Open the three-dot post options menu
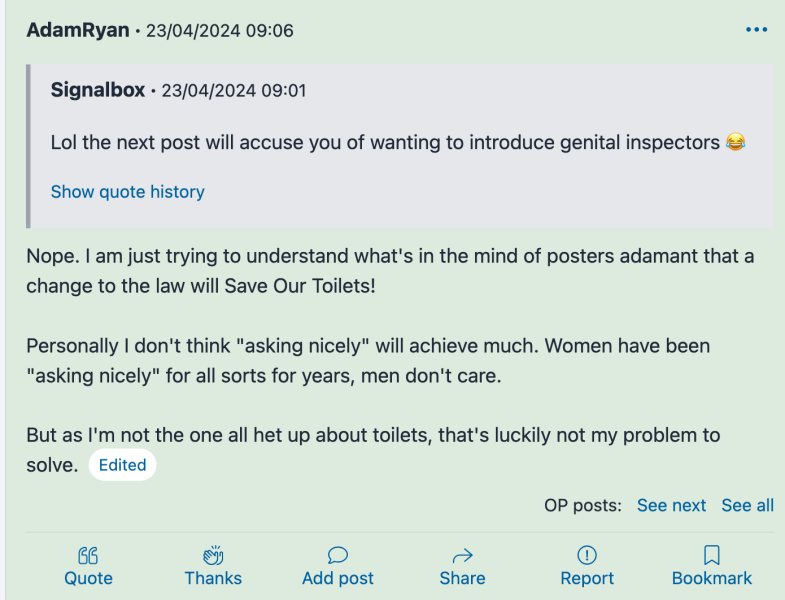Viewport: 785px width, 600px height. coord(756,30)
